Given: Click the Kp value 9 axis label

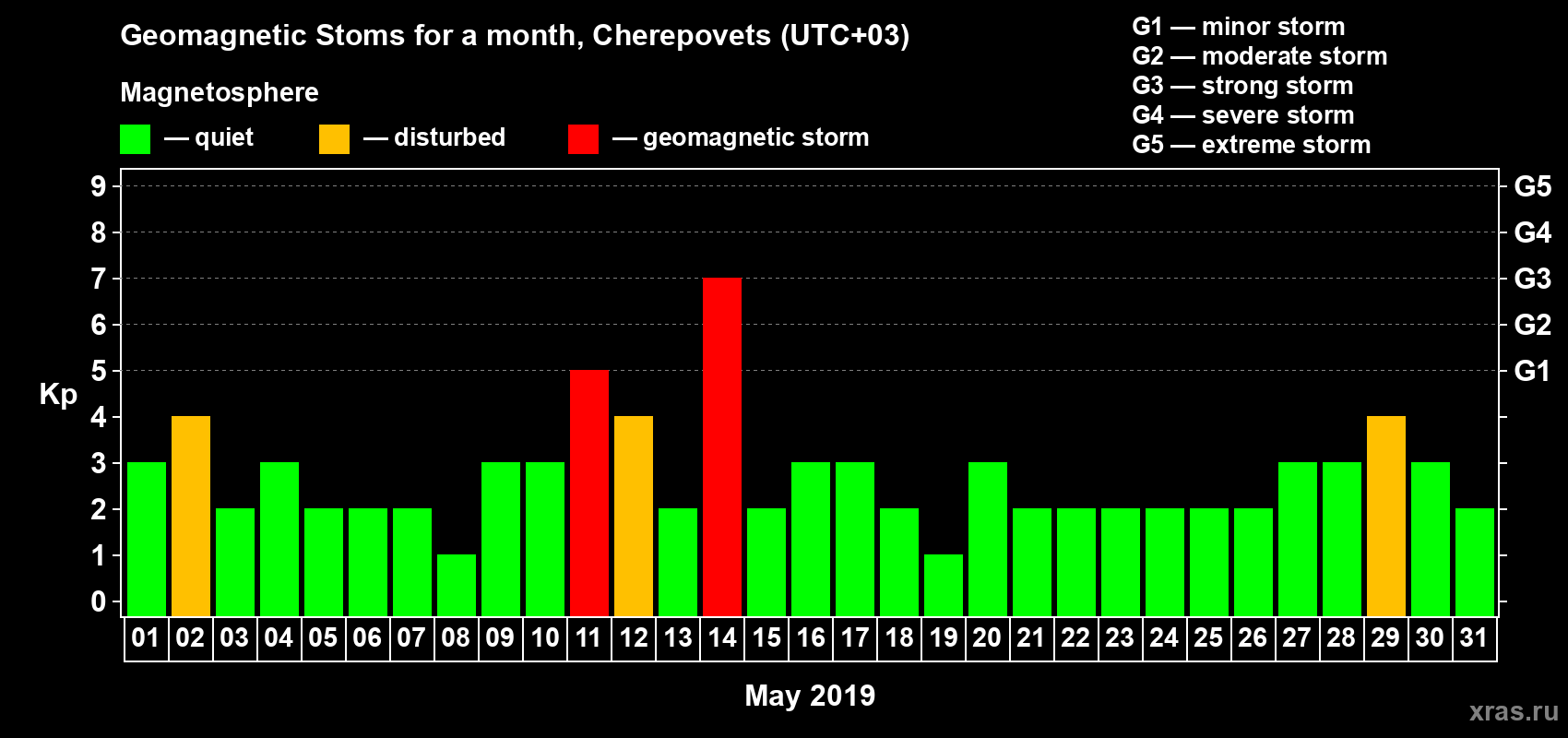Looking at the screenshot, I should coord(99,186).
